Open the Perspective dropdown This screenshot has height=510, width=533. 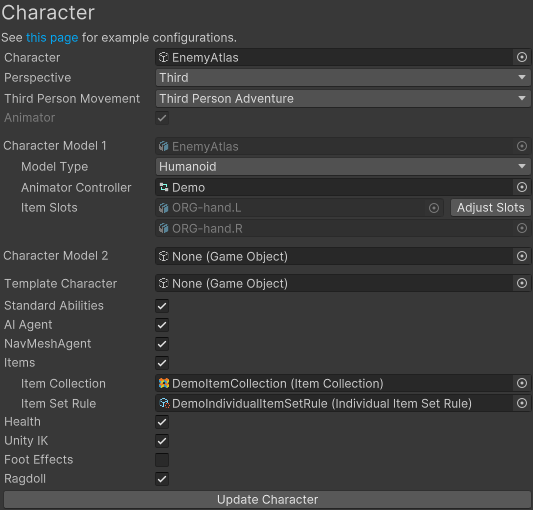pyautogui.click(x=343, y=78)
